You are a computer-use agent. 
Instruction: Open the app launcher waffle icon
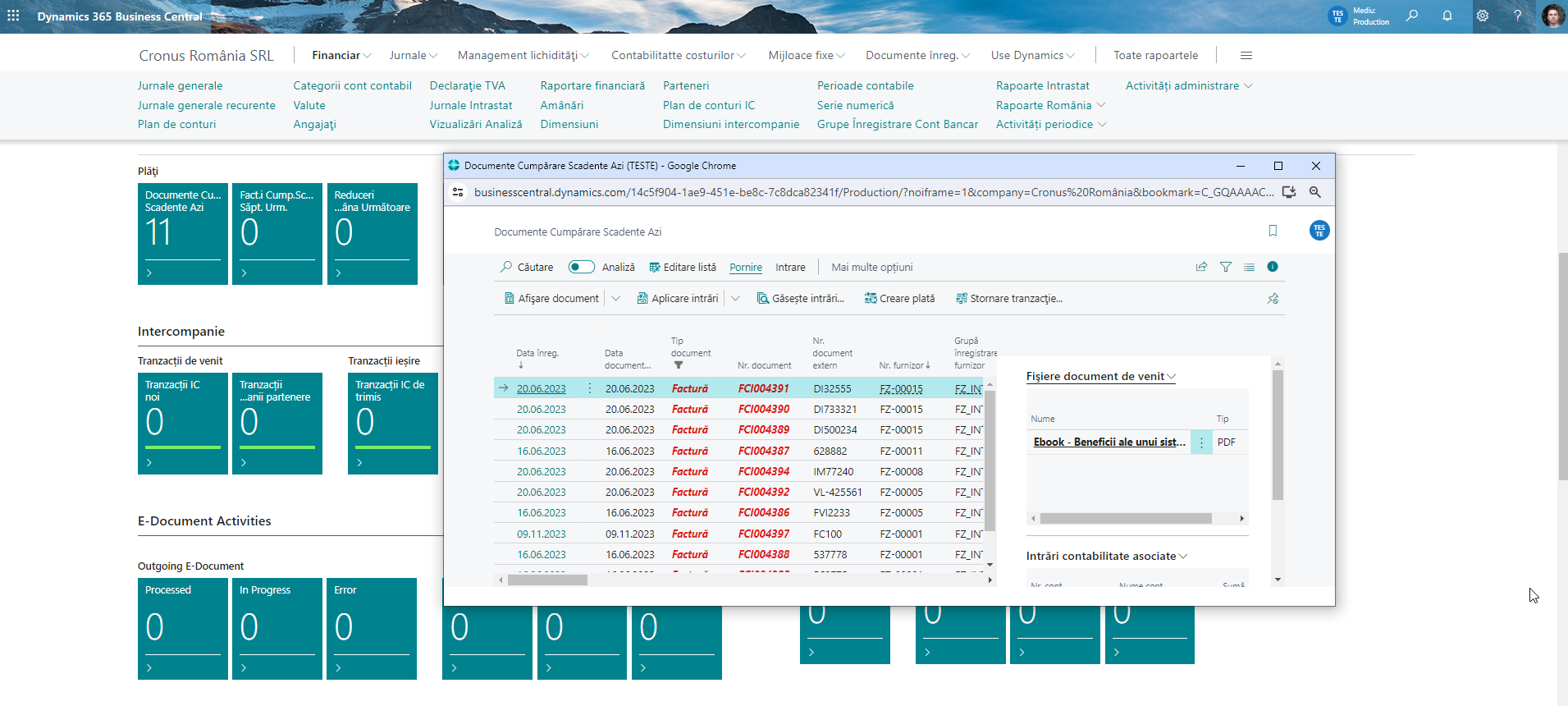click(14, 16)
